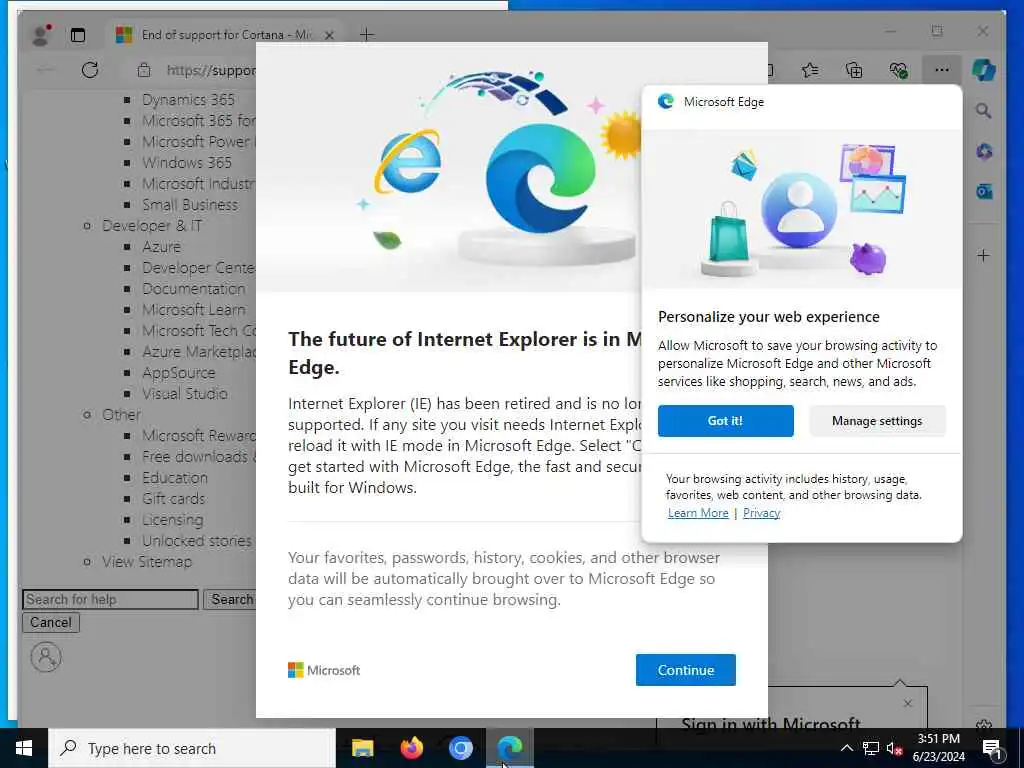Open Browser essentials heart icon
The width and height of the screenshot is (1024, 768).
coord(898,70)
